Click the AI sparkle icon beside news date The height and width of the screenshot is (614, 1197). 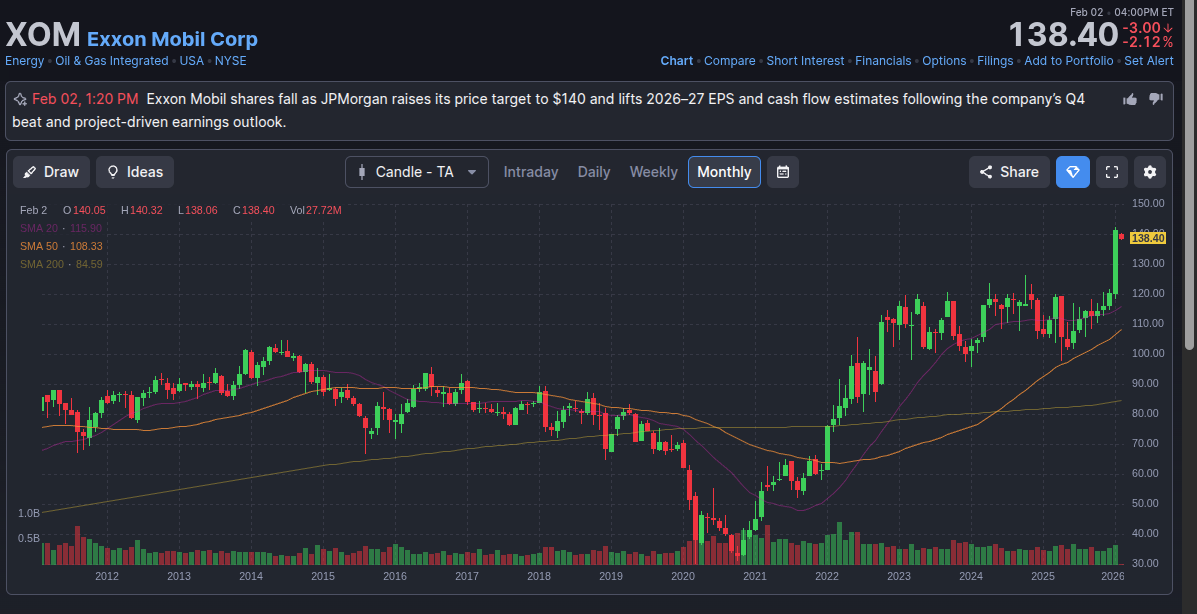click(x=19, y=100)
